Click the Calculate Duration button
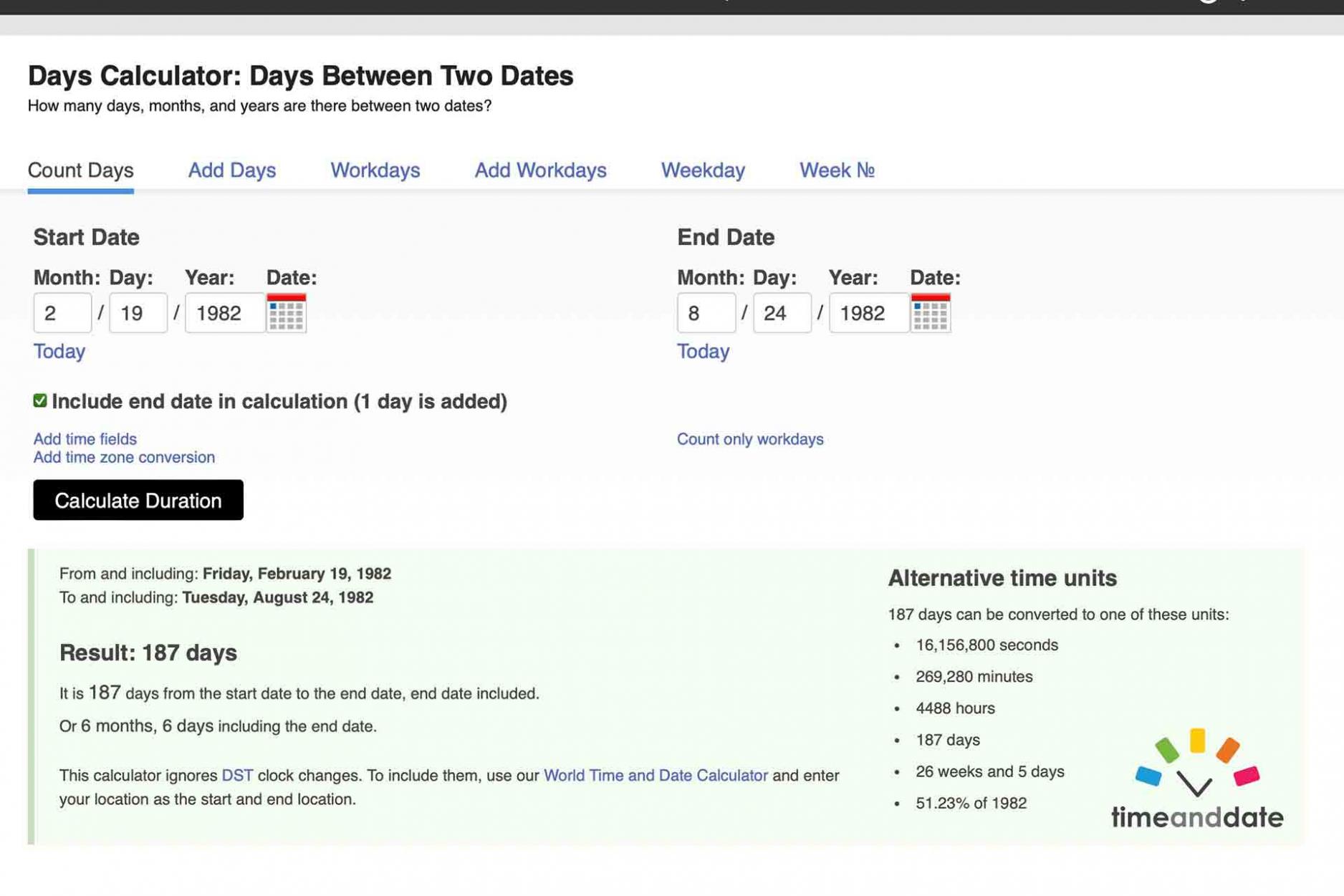 tap(138, 500)
